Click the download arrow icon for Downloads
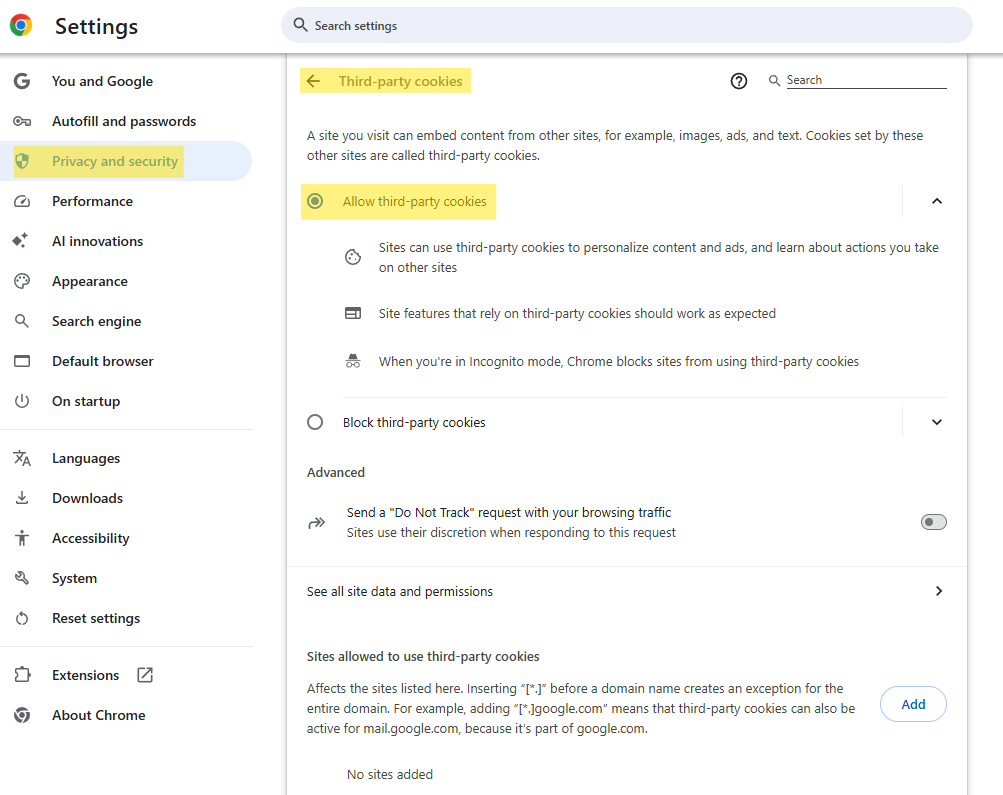This screenshot has width=1003, height=795. [22, 498]
